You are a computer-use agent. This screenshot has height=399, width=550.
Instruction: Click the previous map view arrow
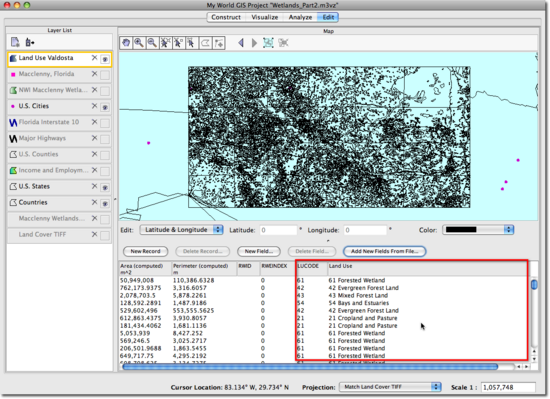pyautogui.click(x=241, y=43)
